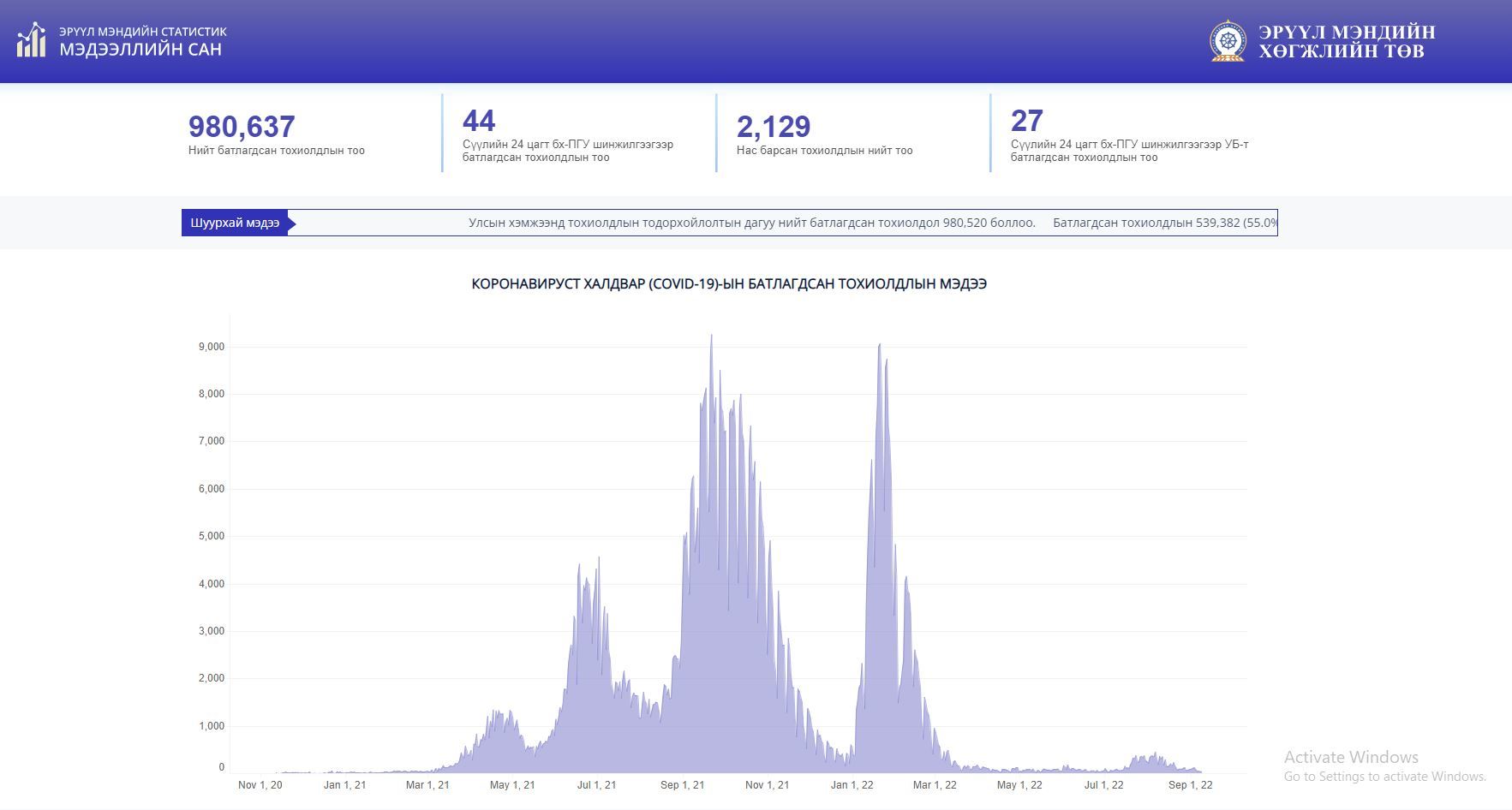Select the 2,129 total deaths number

773,127
